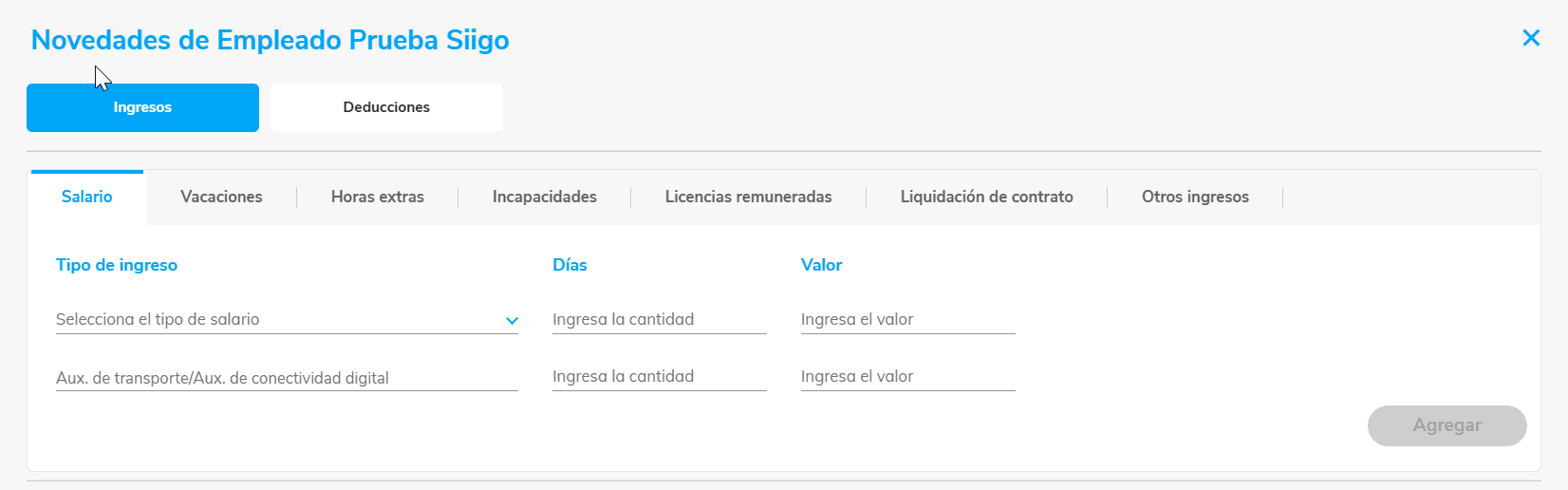Image resolution: width=1568 pixels, height=490 pixels.
Task: Select the Salario tab
Action: (x=87, y=197)
